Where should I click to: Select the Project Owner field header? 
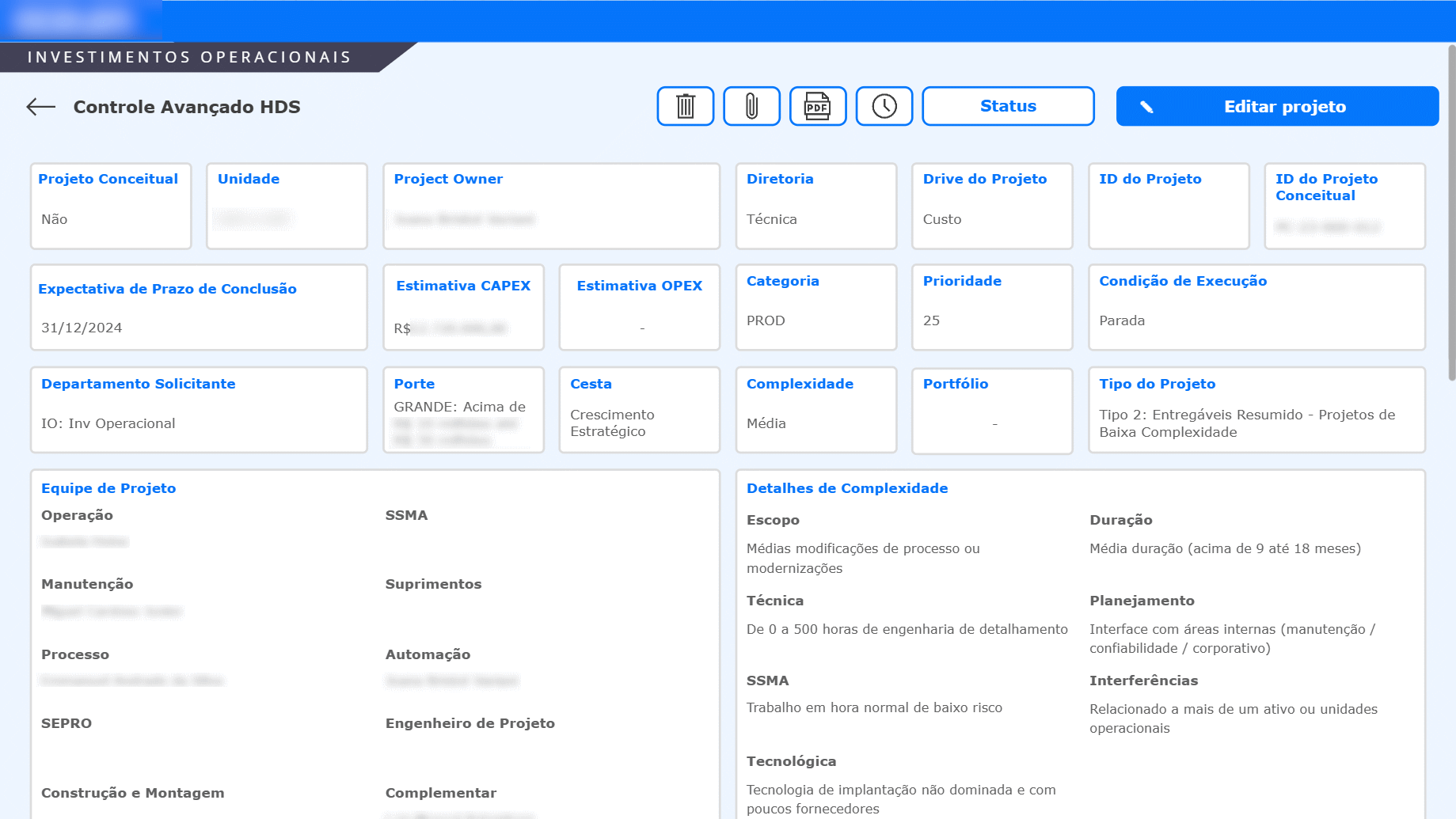point(448,179)
